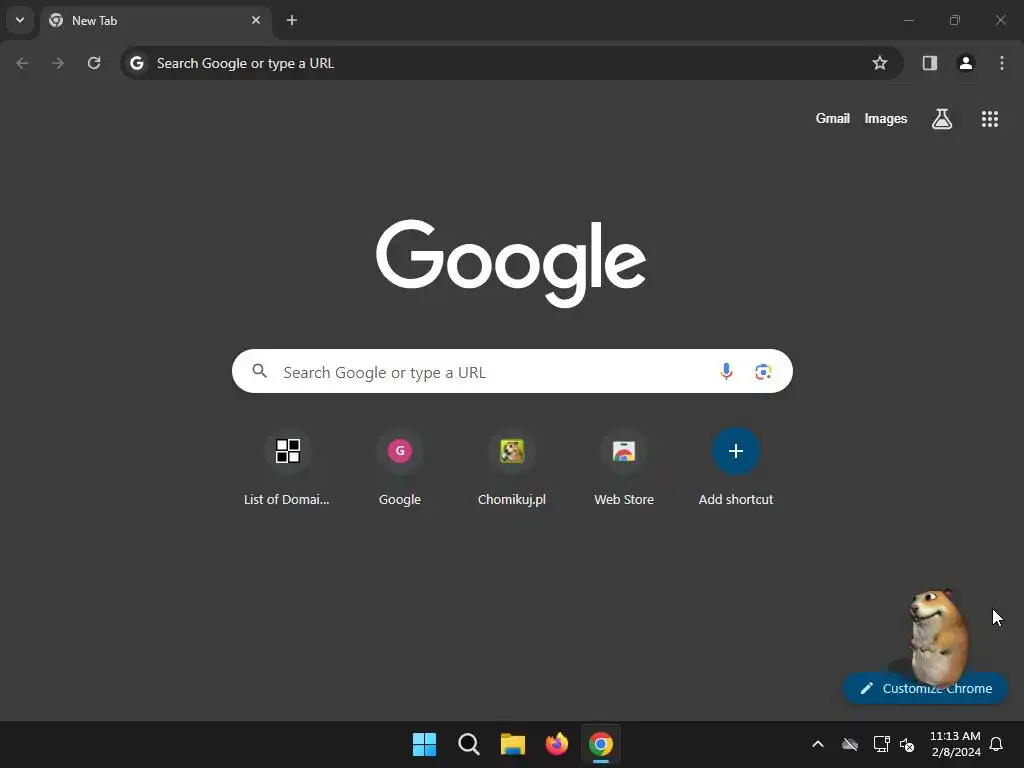Open List of Domai... shortcut

pyautogui.click(x=287, y=468)
